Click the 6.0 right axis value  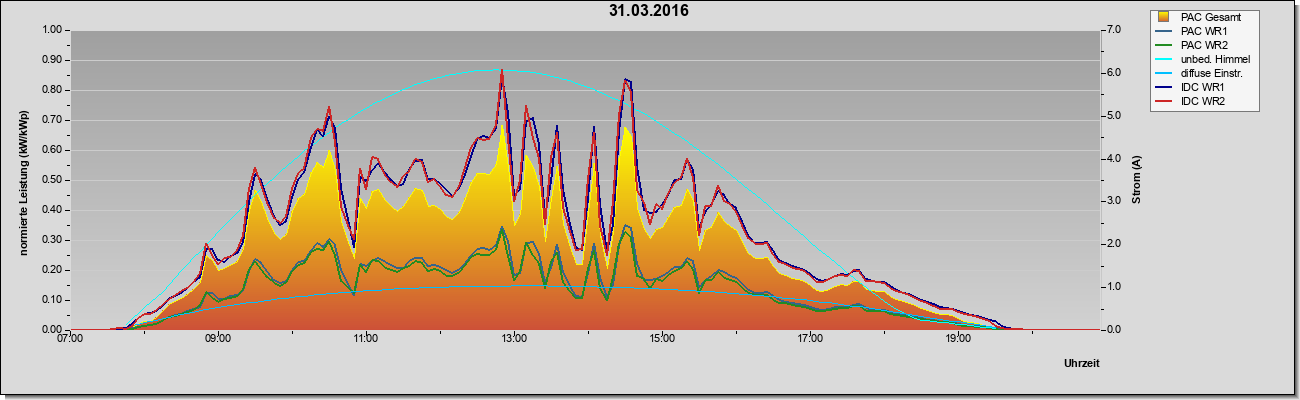1116,73
